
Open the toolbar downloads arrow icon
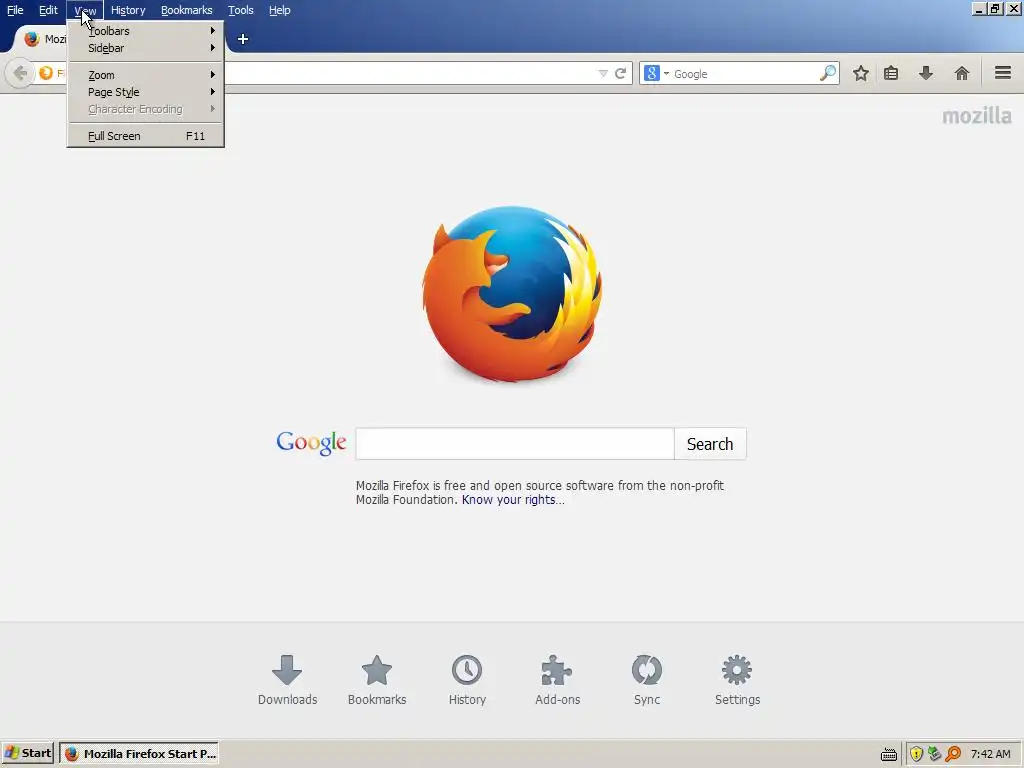[926, 73]
